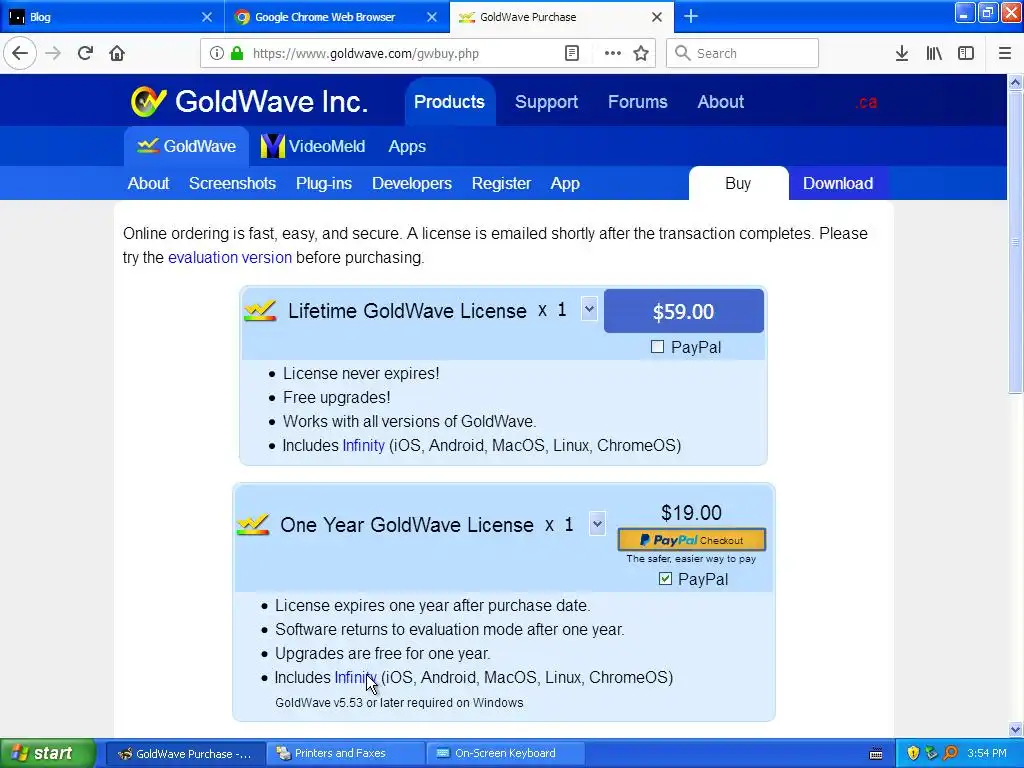Toggle reader view icon in address bar
This screenshot has width=1024, height=768.
[x=571, y=53]
